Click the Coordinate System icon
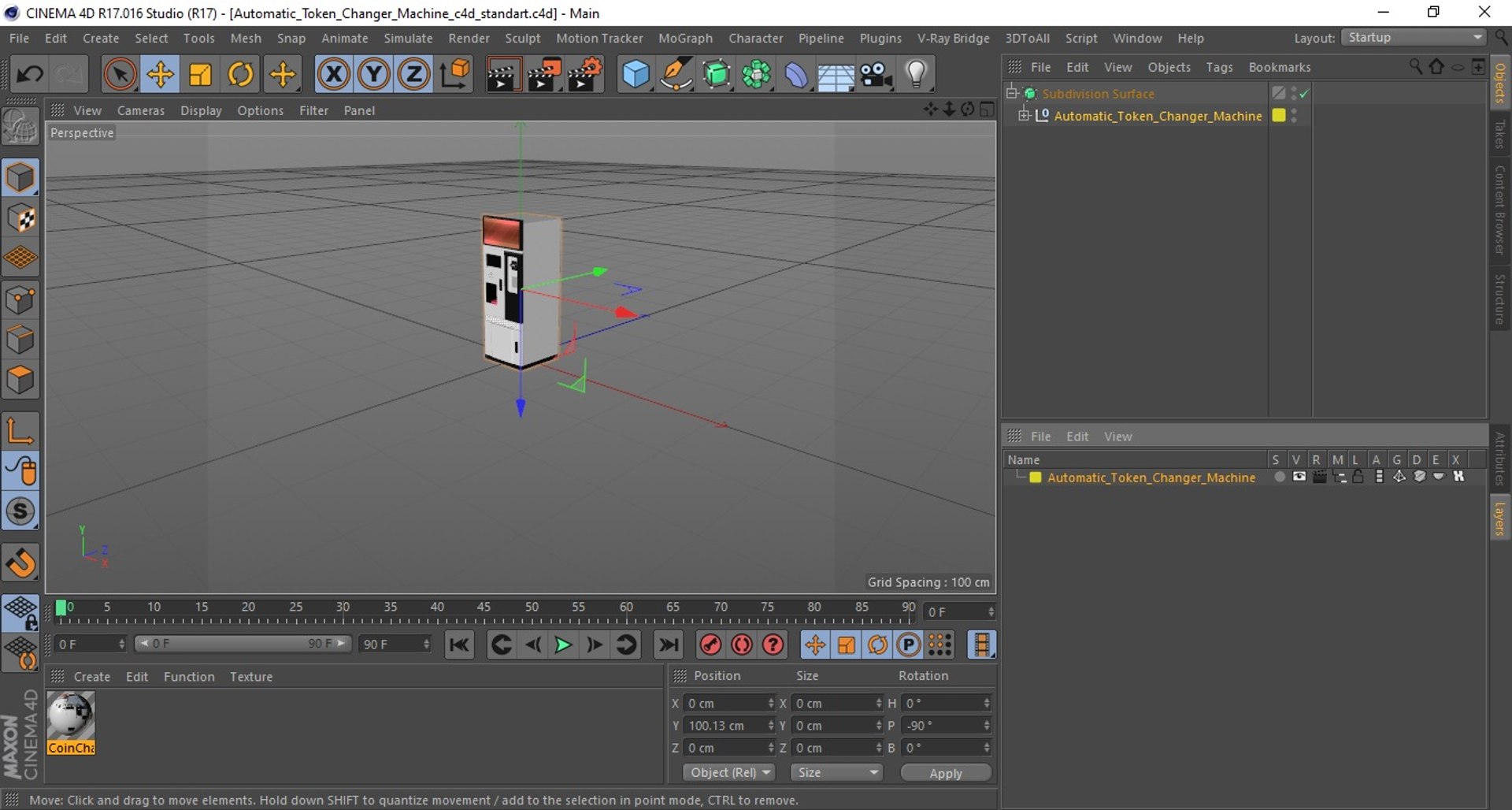 click(455, 75)
